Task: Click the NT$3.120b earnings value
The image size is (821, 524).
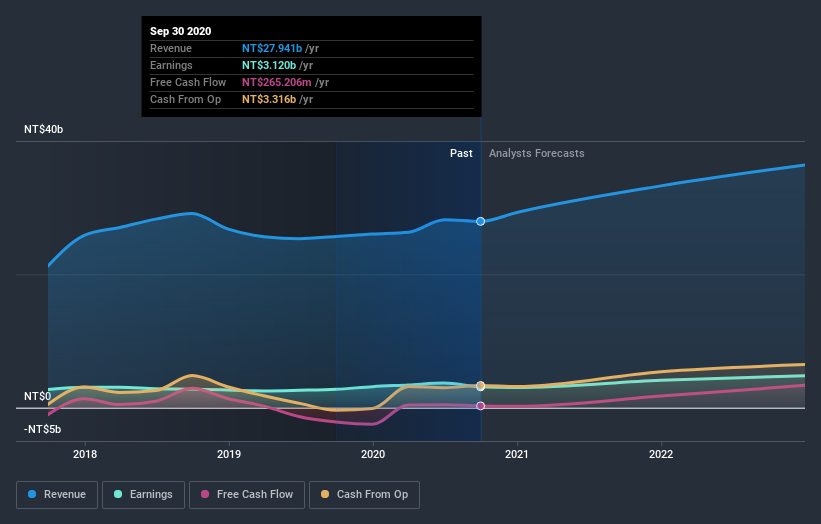Action: [x=269, y=65]
